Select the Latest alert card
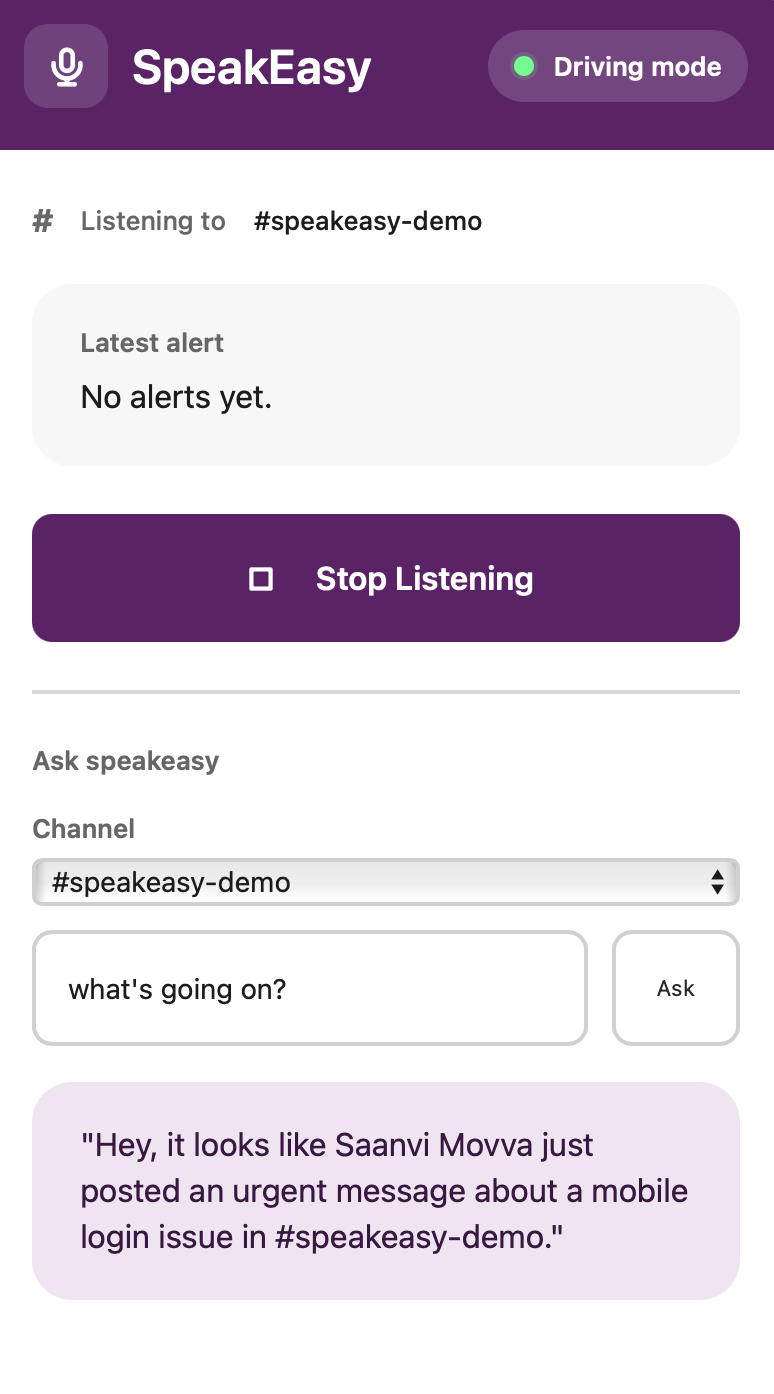 [386, 375]
